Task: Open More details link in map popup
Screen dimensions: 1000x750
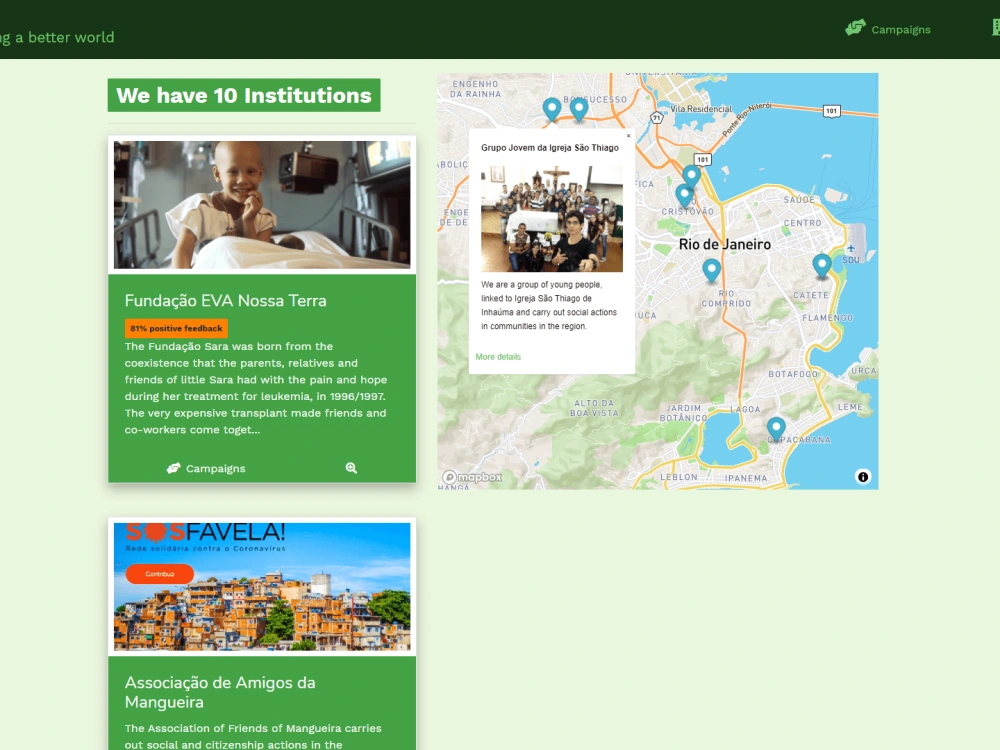Action: [x=498, y=357]
